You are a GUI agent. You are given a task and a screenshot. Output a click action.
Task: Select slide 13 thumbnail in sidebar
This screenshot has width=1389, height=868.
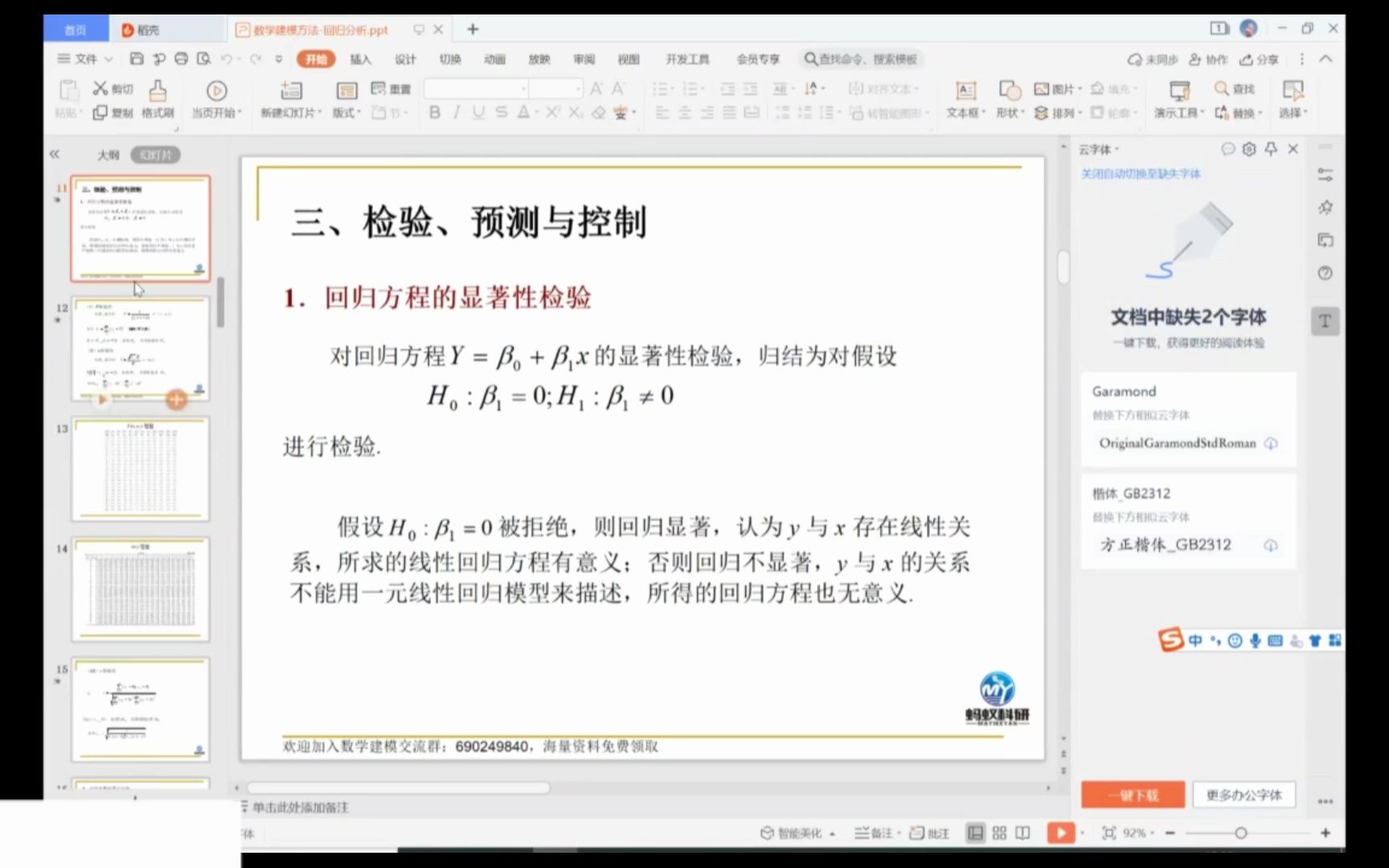point(141,469)
